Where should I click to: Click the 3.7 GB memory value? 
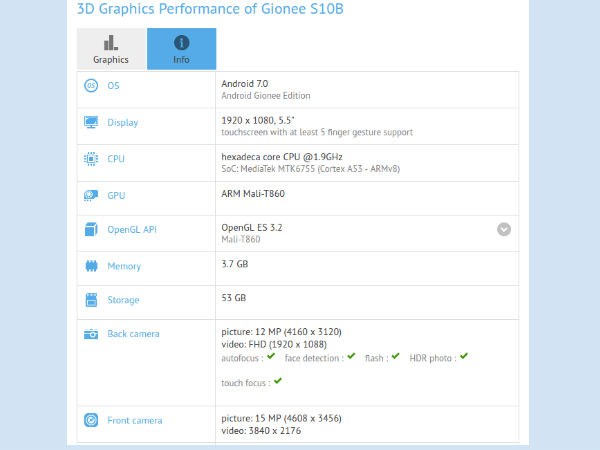click(235, 264)
